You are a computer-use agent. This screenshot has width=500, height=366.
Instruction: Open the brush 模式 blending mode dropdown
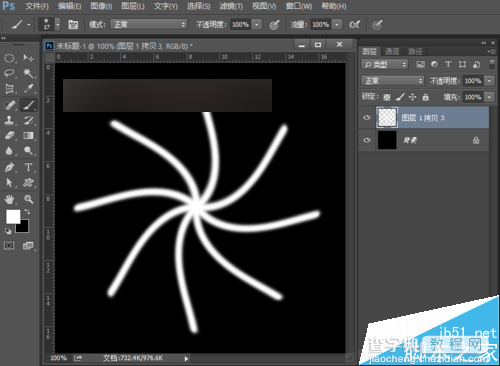[148, 24]
